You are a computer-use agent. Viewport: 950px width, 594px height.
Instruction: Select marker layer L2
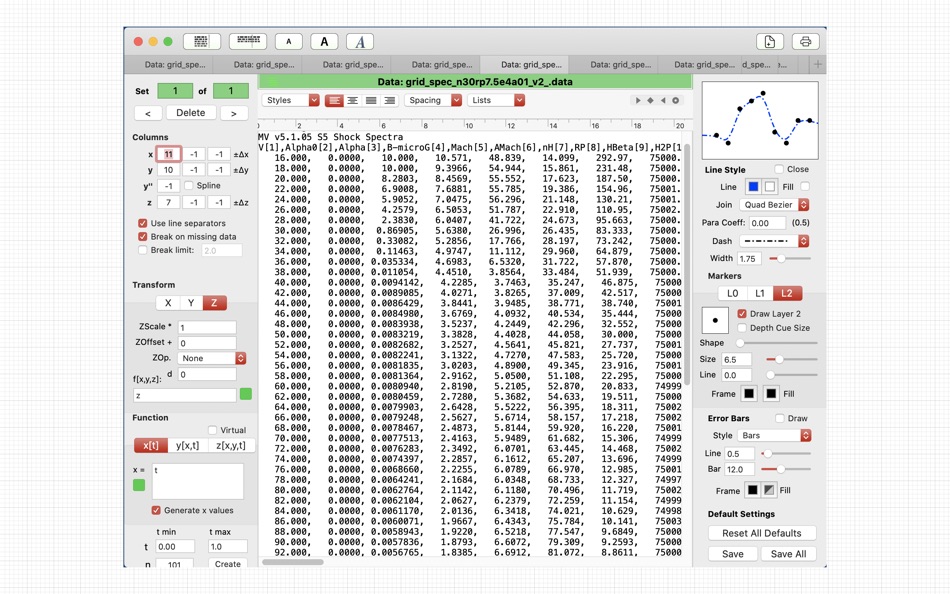point(787,293)
